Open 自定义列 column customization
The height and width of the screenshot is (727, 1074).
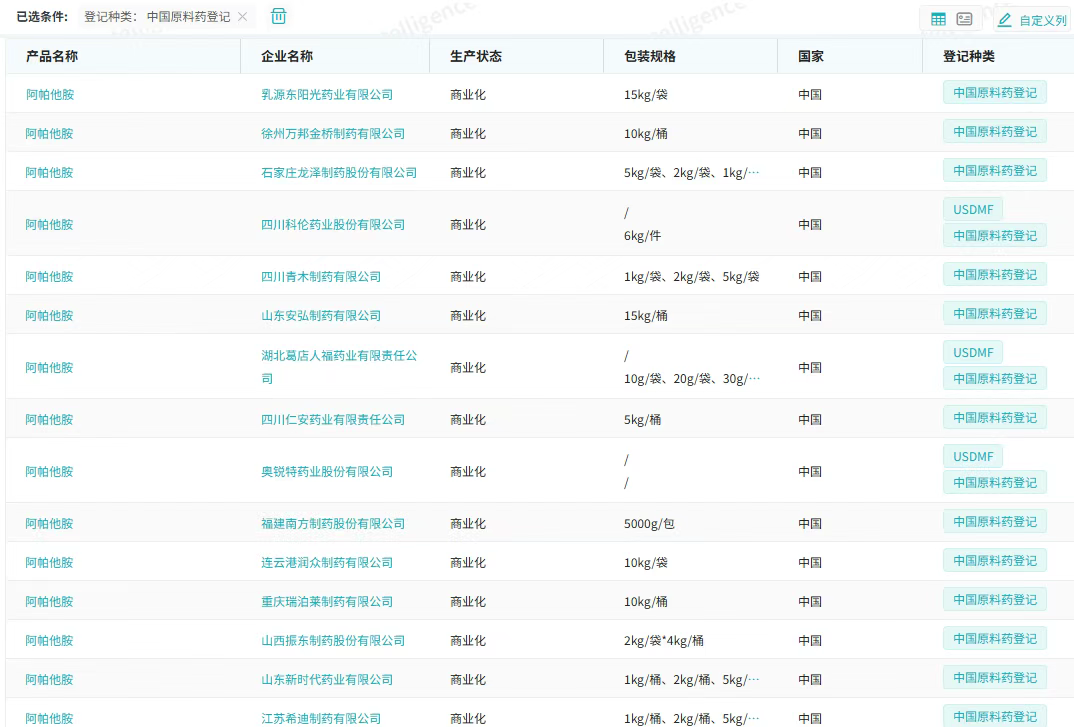click(1032, 20)
